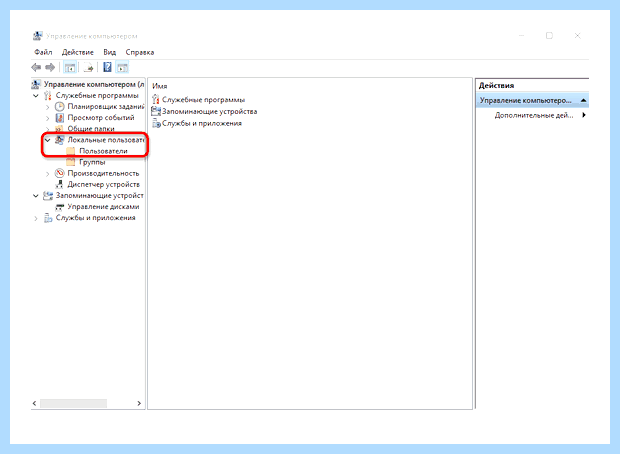Click the Запоминающие устройства tree icon

48,195
